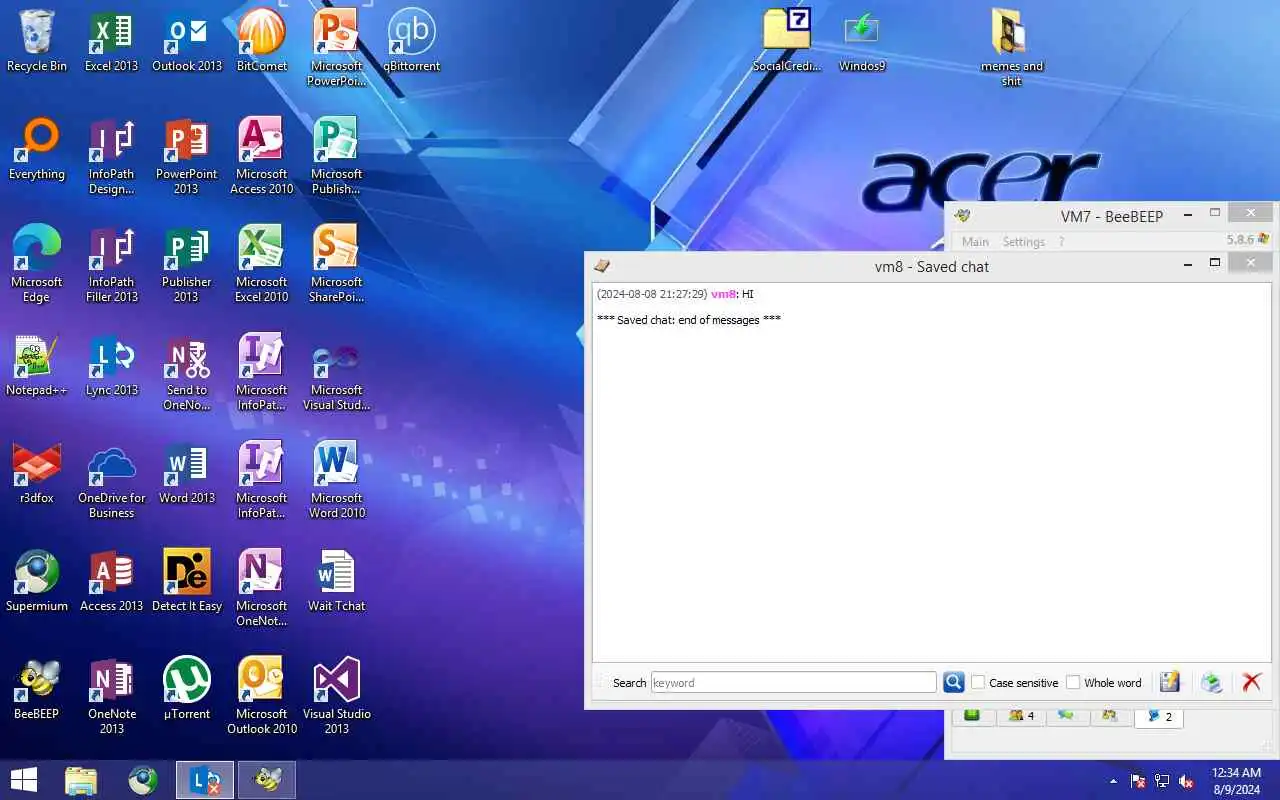The width and height of the screenshot is (1280, 800).
Task: Click the Microsoft Access 2010 icon
Action: [262, 156]
